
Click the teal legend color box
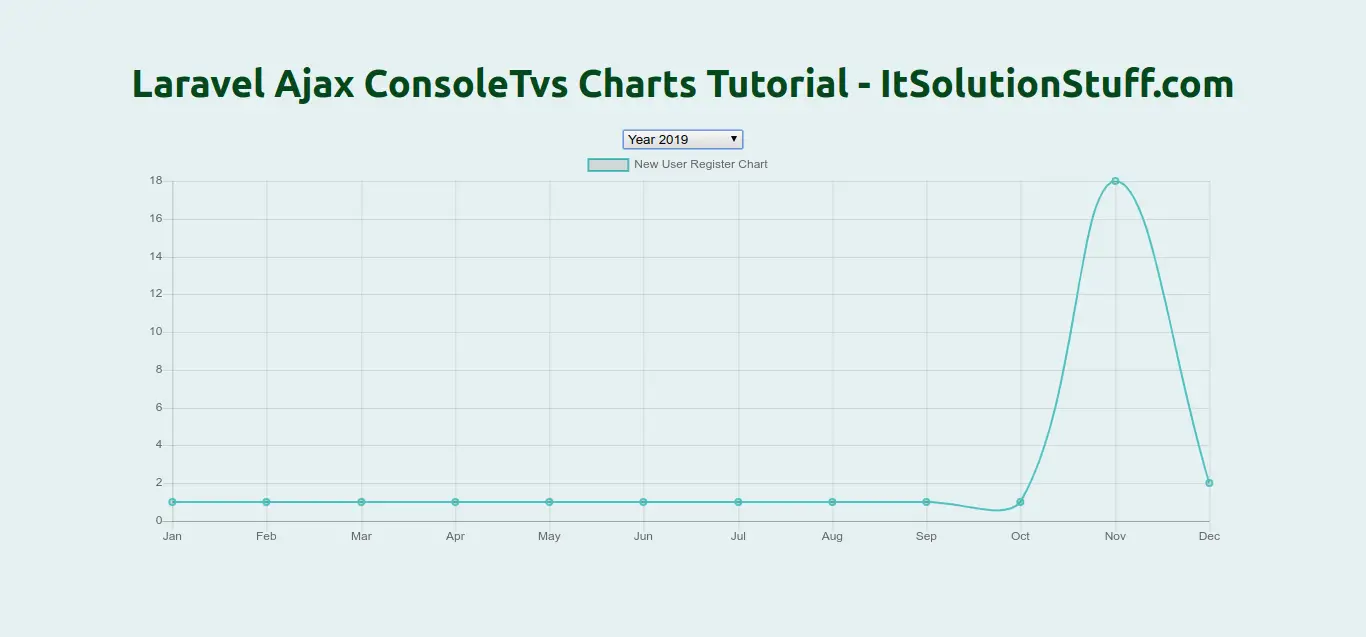608,165
